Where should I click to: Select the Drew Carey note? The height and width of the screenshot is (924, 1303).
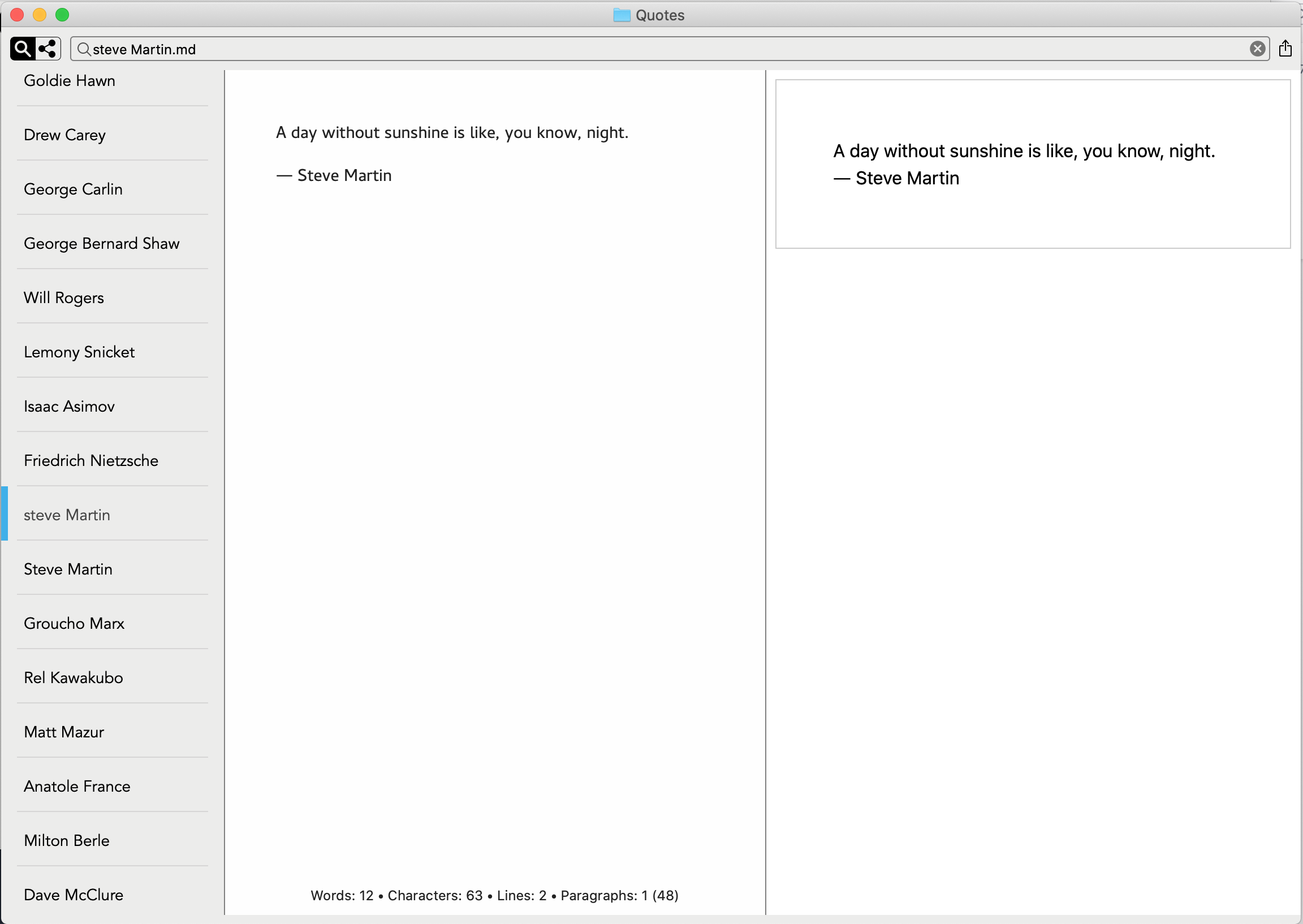pos(65,135)
